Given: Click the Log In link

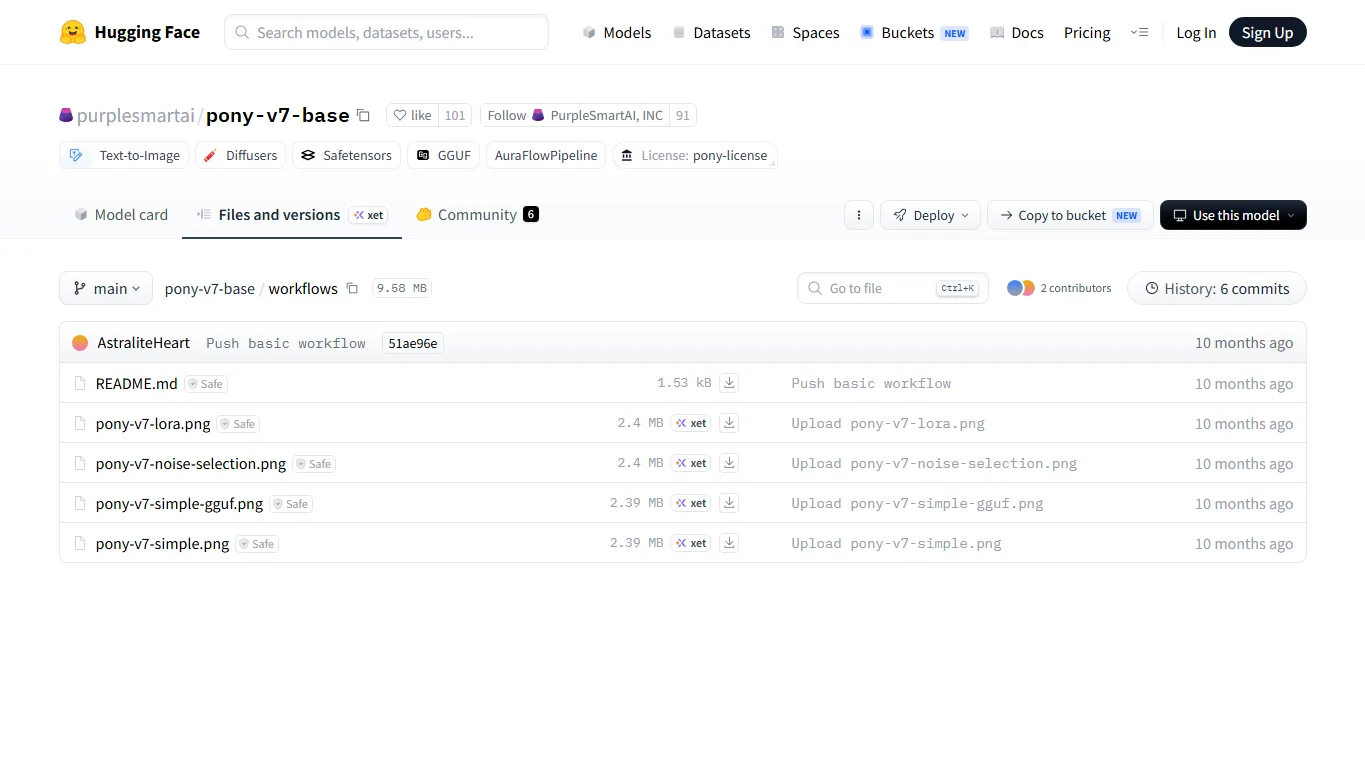Looking at the screenshot, I should pyautogui.click(x=1196, y=33).
